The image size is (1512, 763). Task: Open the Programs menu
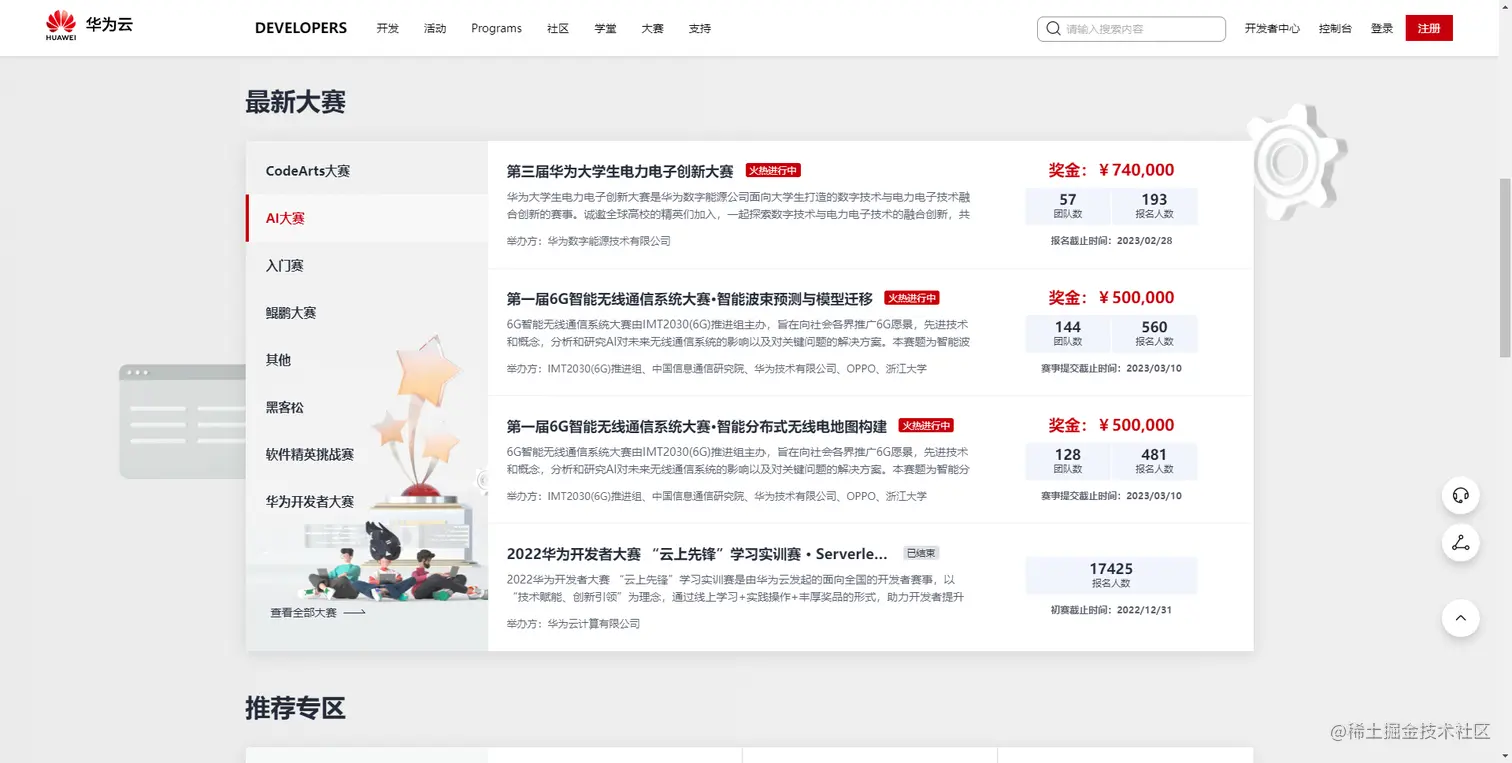[x=497, y=29]
